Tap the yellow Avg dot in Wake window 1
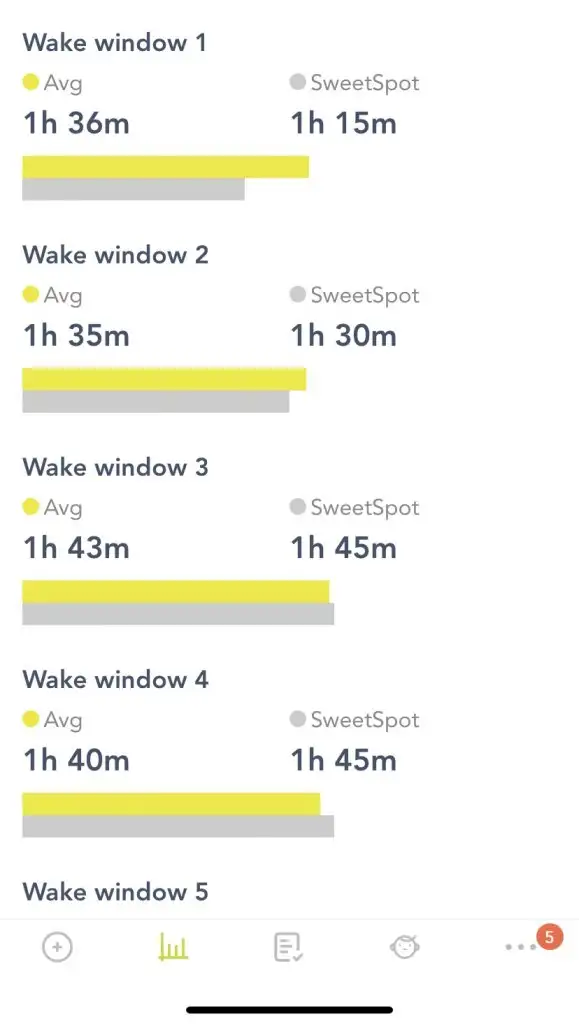 click(31, 82)
